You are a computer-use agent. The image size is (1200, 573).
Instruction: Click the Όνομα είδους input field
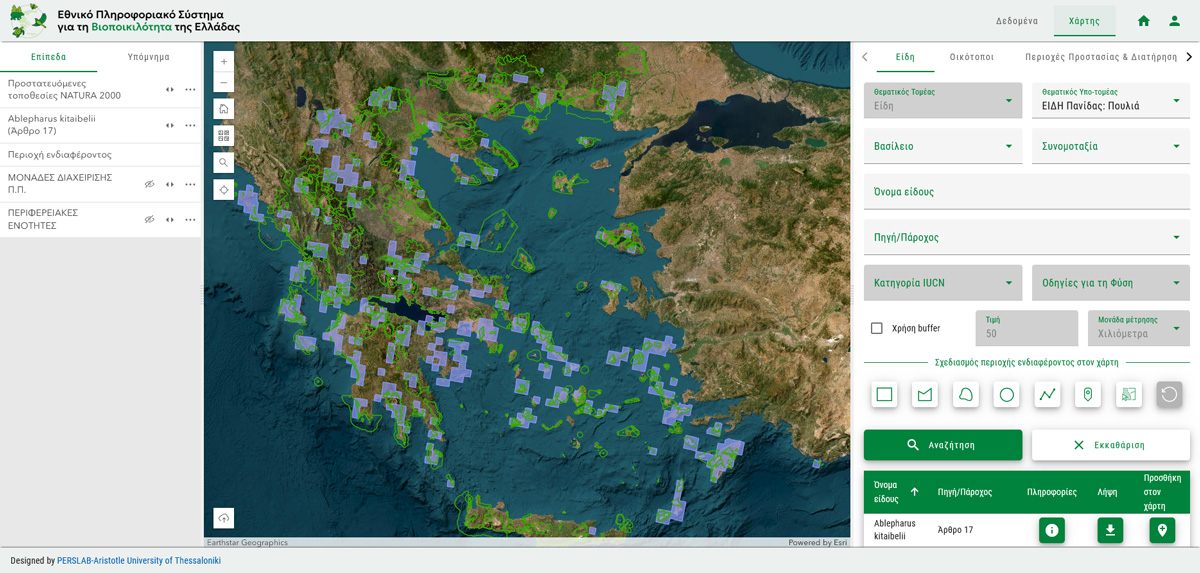1026,192
